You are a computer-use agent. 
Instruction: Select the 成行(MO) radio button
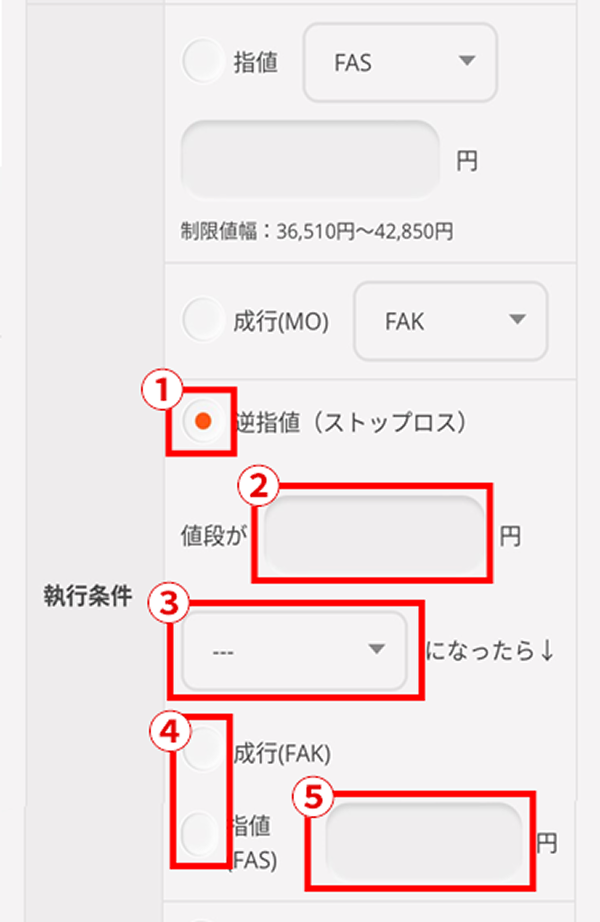[204, 320]
